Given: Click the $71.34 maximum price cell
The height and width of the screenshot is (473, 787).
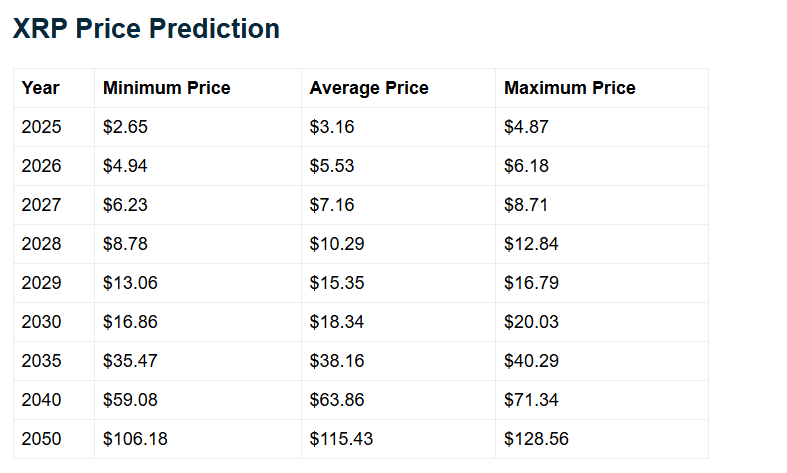Looking at the screenshot, I should pos(531,400).
